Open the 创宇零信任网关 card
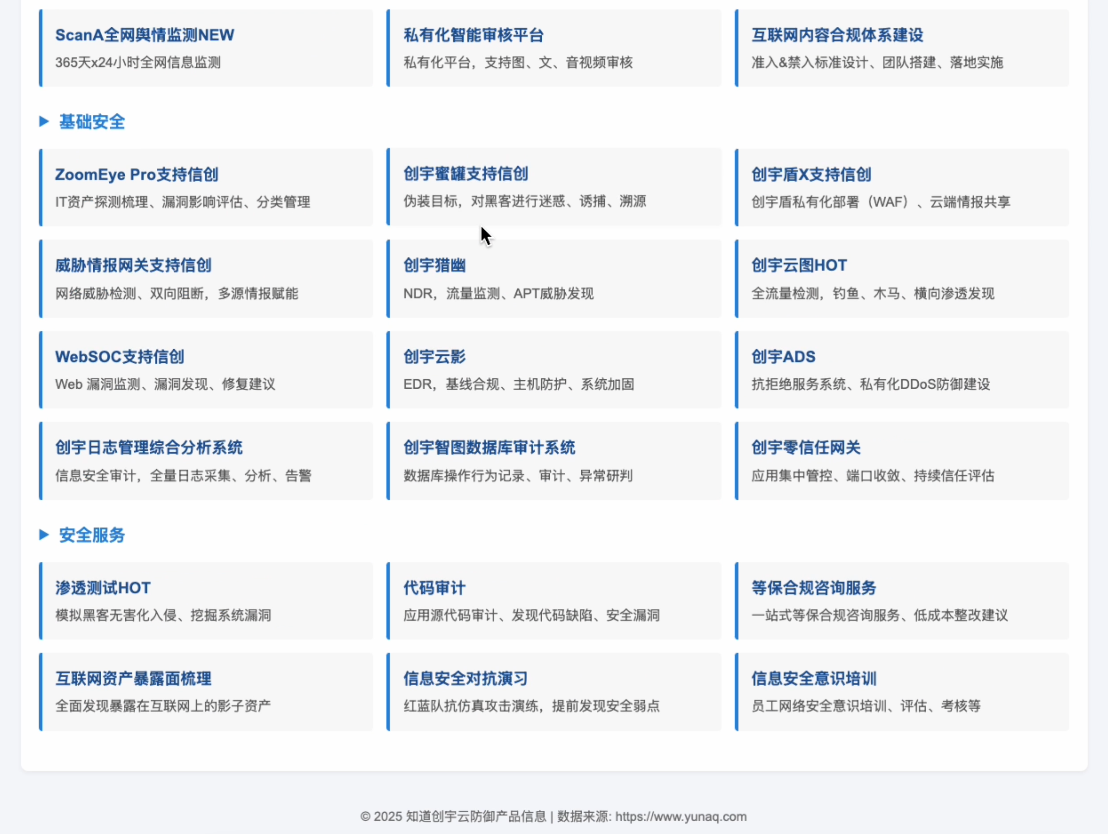 pos(902,461)
